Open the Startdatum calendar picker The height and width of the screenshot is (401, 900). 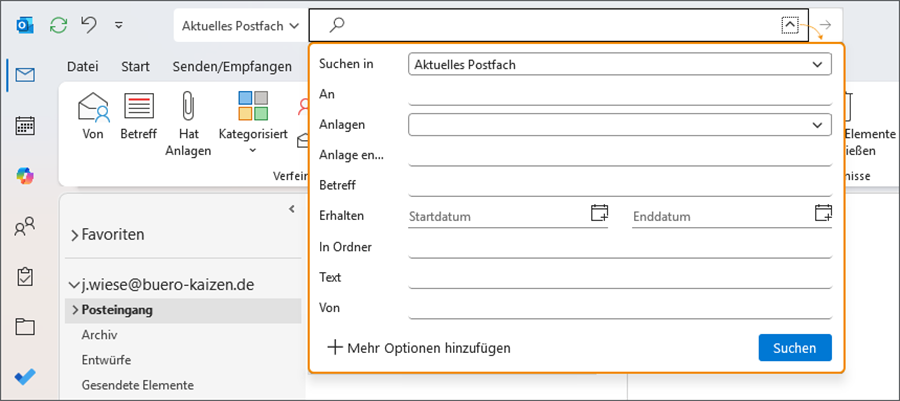(599, 212)
